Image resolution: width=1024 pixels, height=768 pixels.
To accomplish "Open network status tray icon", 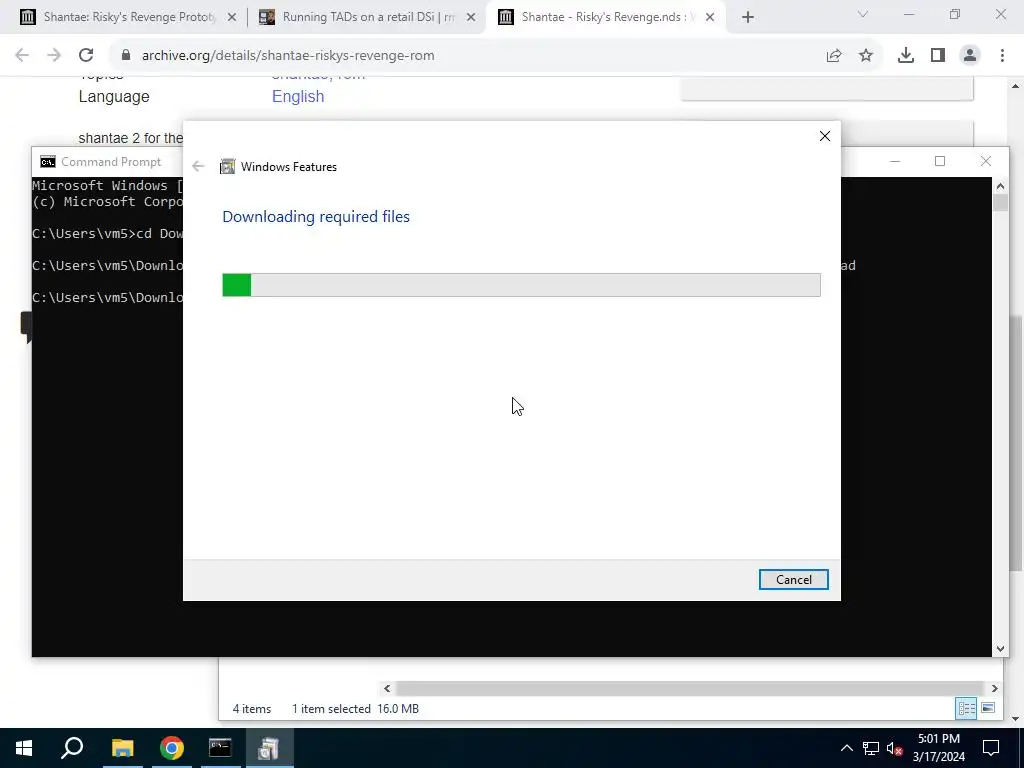I will pos(871,748).
